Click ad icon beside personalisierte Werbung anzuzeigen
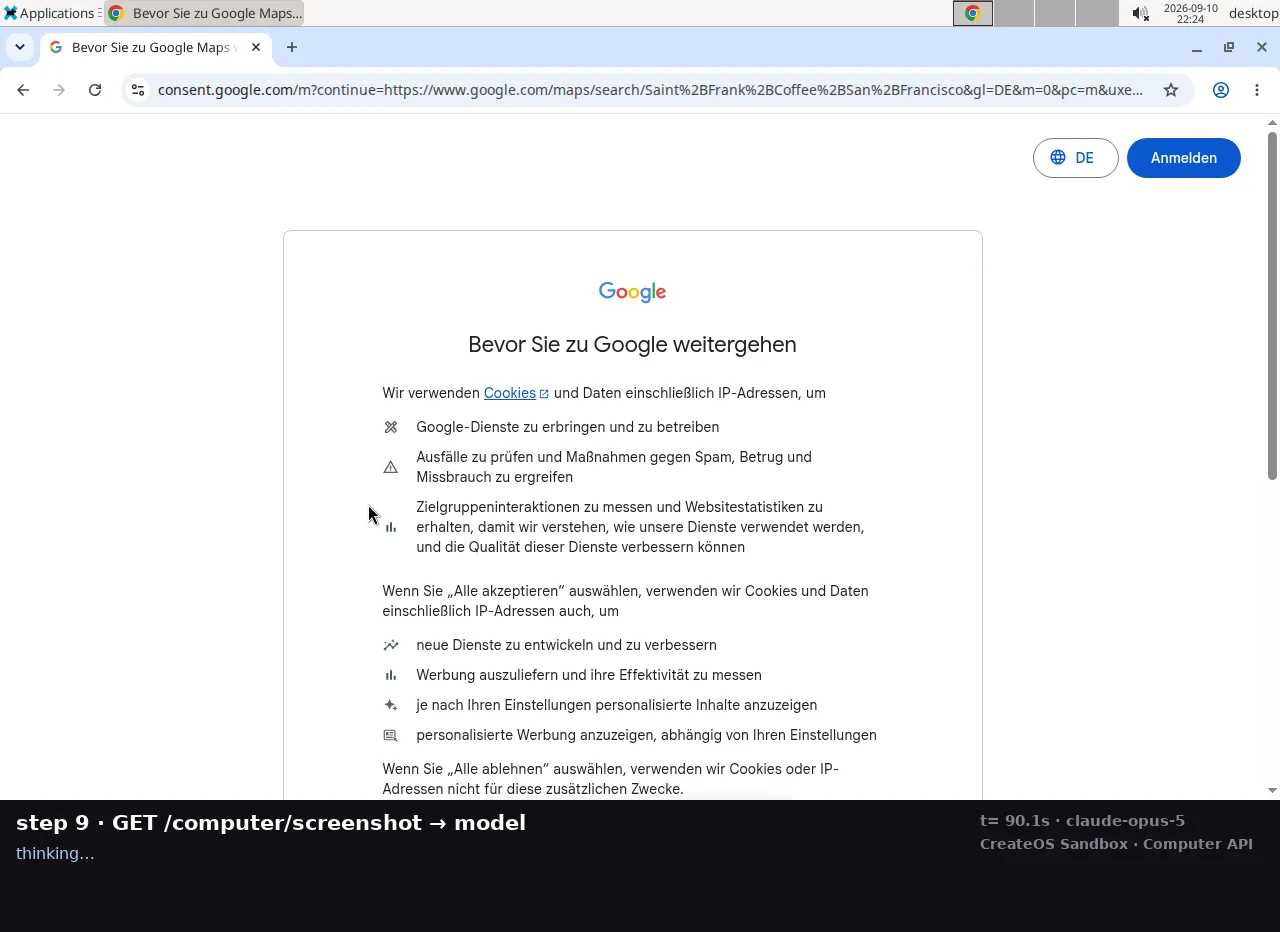Screen dimensions: 1280x932 [x=391, y=735]
